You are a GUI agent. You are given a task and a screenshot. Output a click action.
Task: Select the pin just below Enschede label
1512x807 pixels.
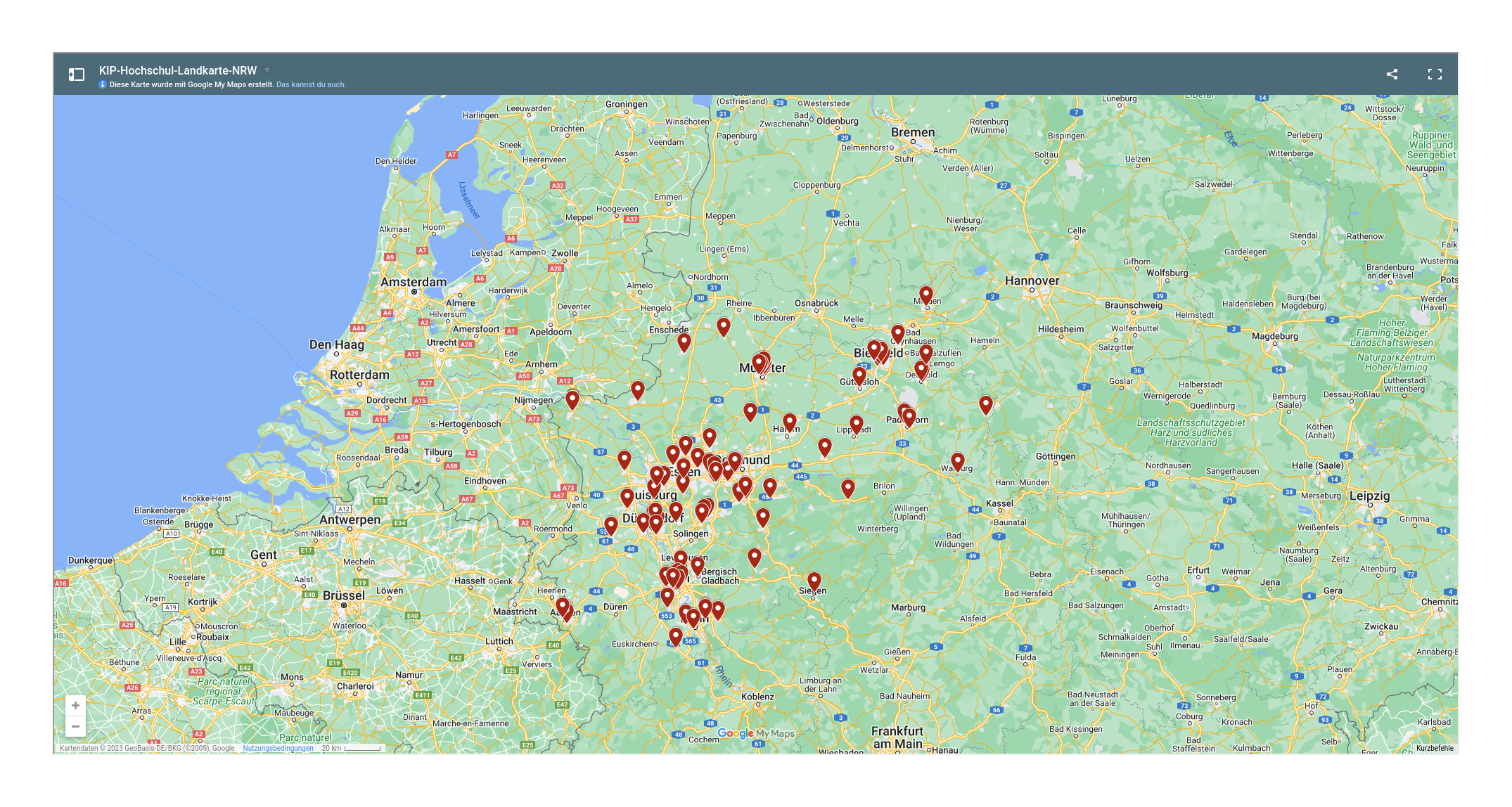click(x=684, y=342)
